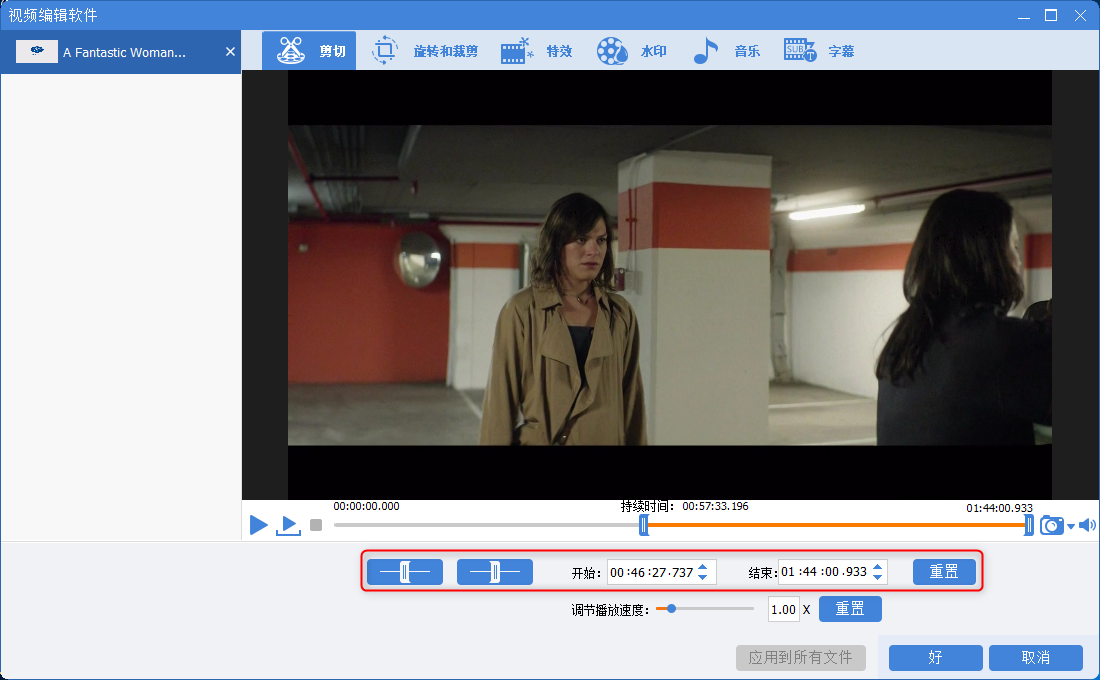Image resolution: width=1100 pixels, height=680 pixels.
Task: Click the video preview frame
Action: click(x=669, y=285)
